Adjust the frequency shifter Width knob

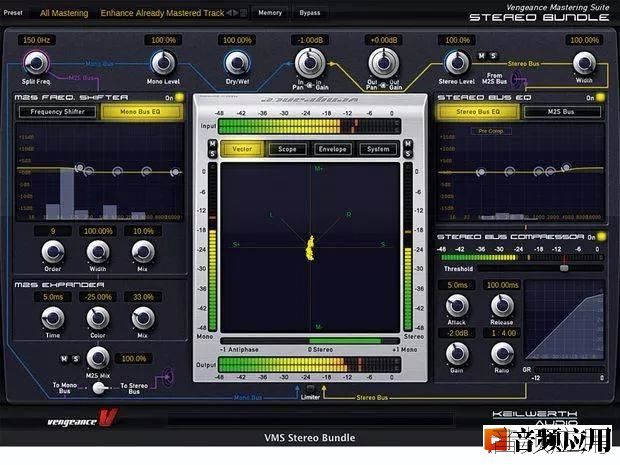(98, 252)
